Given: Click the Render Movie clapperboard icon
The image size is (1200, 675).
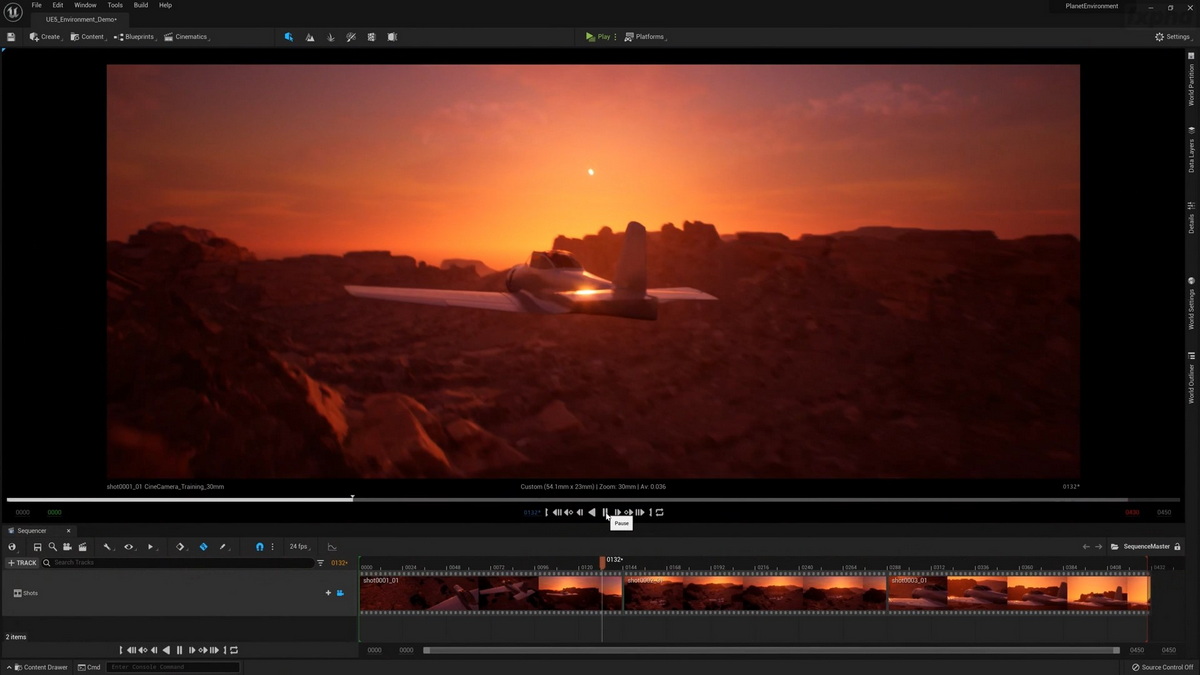Looking at the screenshot, I should pos(82,547).
